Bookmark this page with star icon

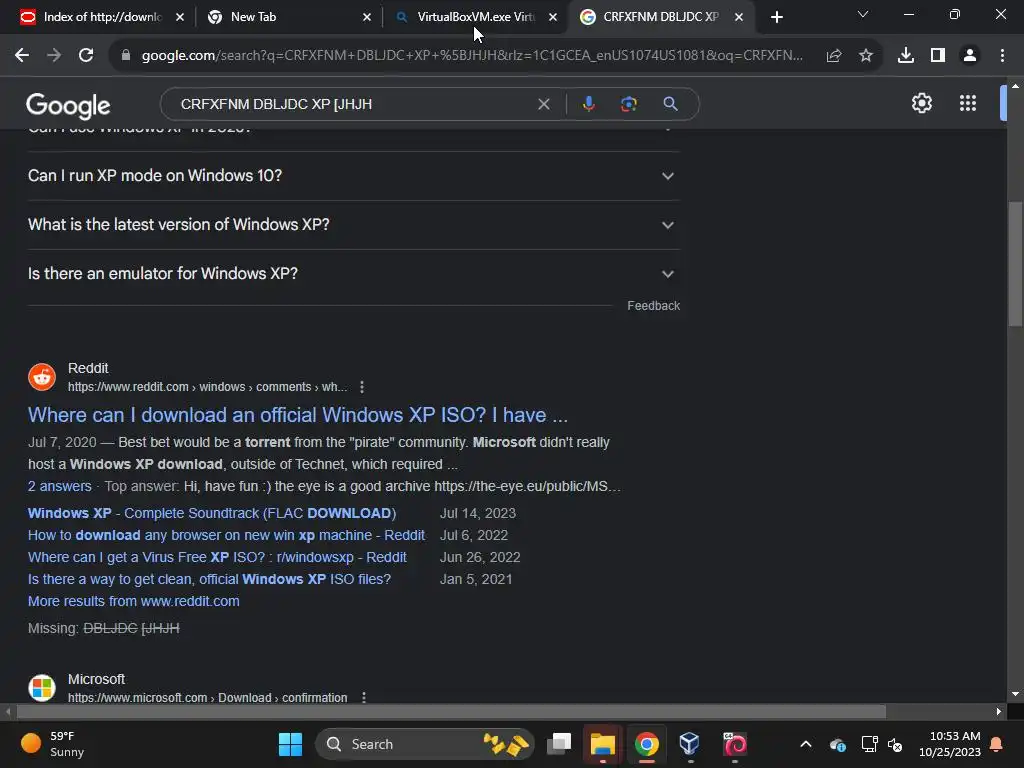click(x=866, y=56)
